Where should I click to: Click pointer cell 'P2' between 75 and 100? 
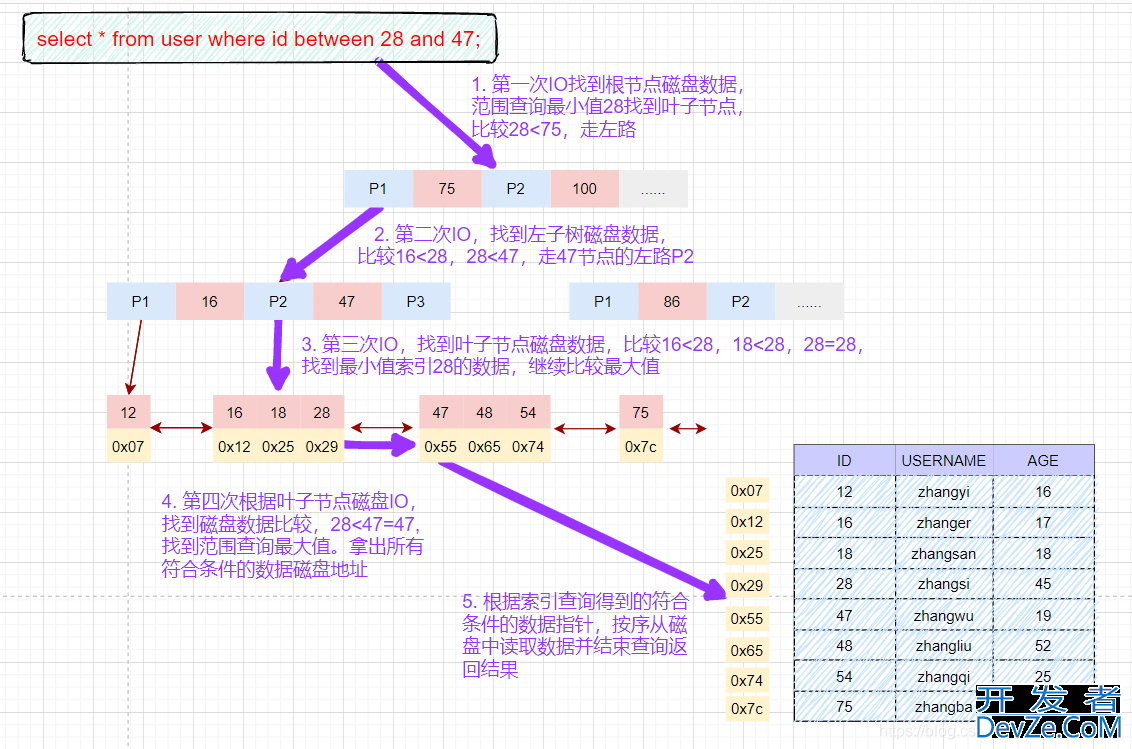[515, 189]
